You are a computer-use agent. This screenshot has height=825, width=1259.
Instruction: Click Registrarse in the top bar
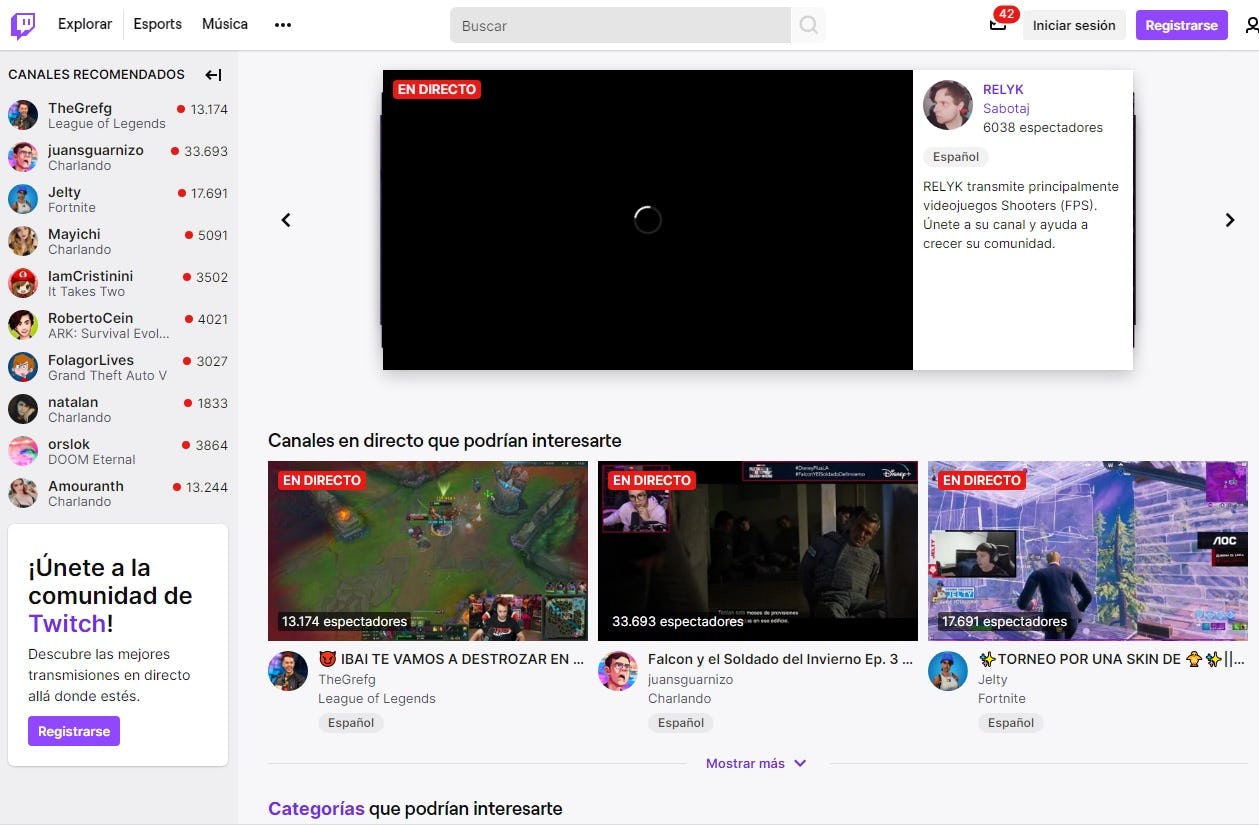tap(1181, 25)
